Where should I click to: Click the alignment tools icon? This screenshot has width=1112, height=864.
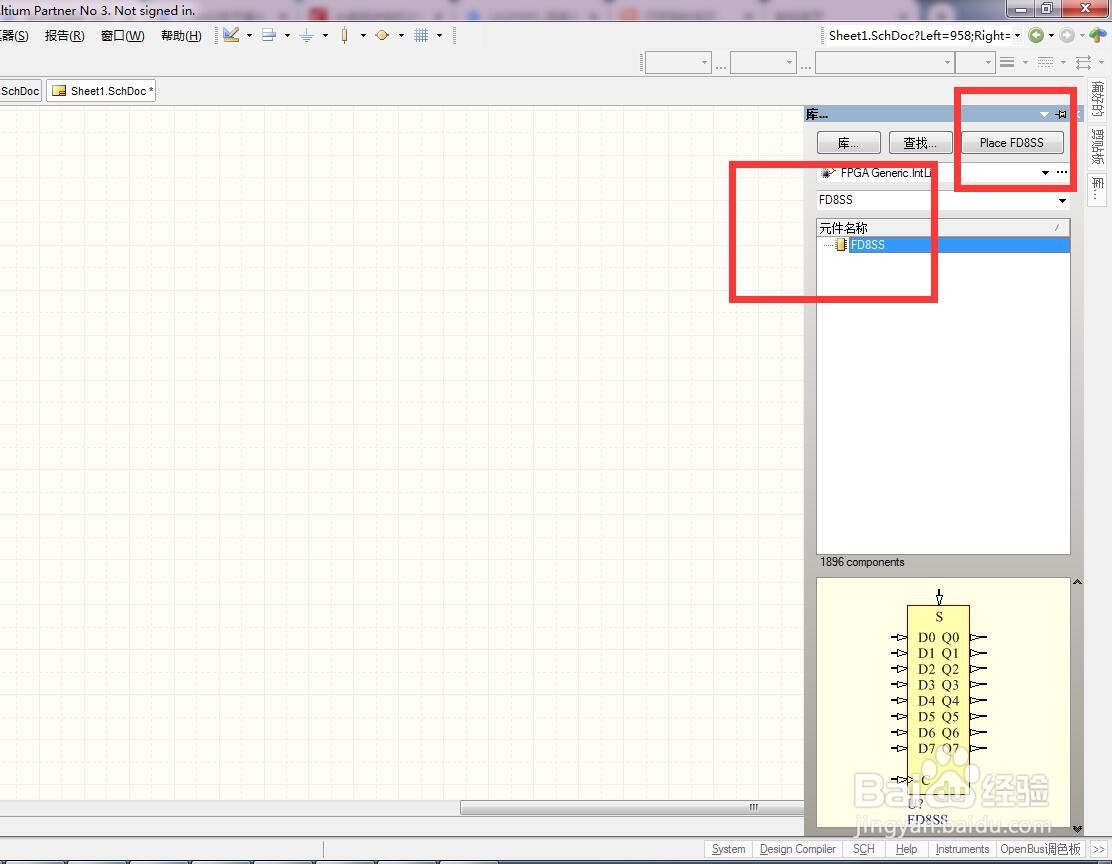pyautogui.click(x=269, y=35)
